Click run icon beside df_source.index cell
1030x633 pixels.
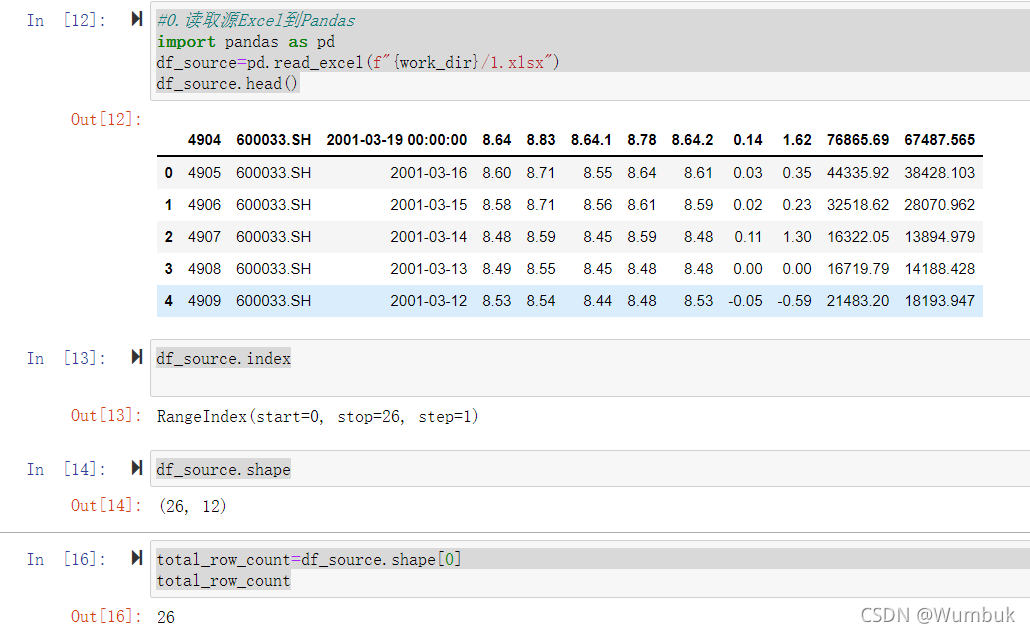(137, 357)
